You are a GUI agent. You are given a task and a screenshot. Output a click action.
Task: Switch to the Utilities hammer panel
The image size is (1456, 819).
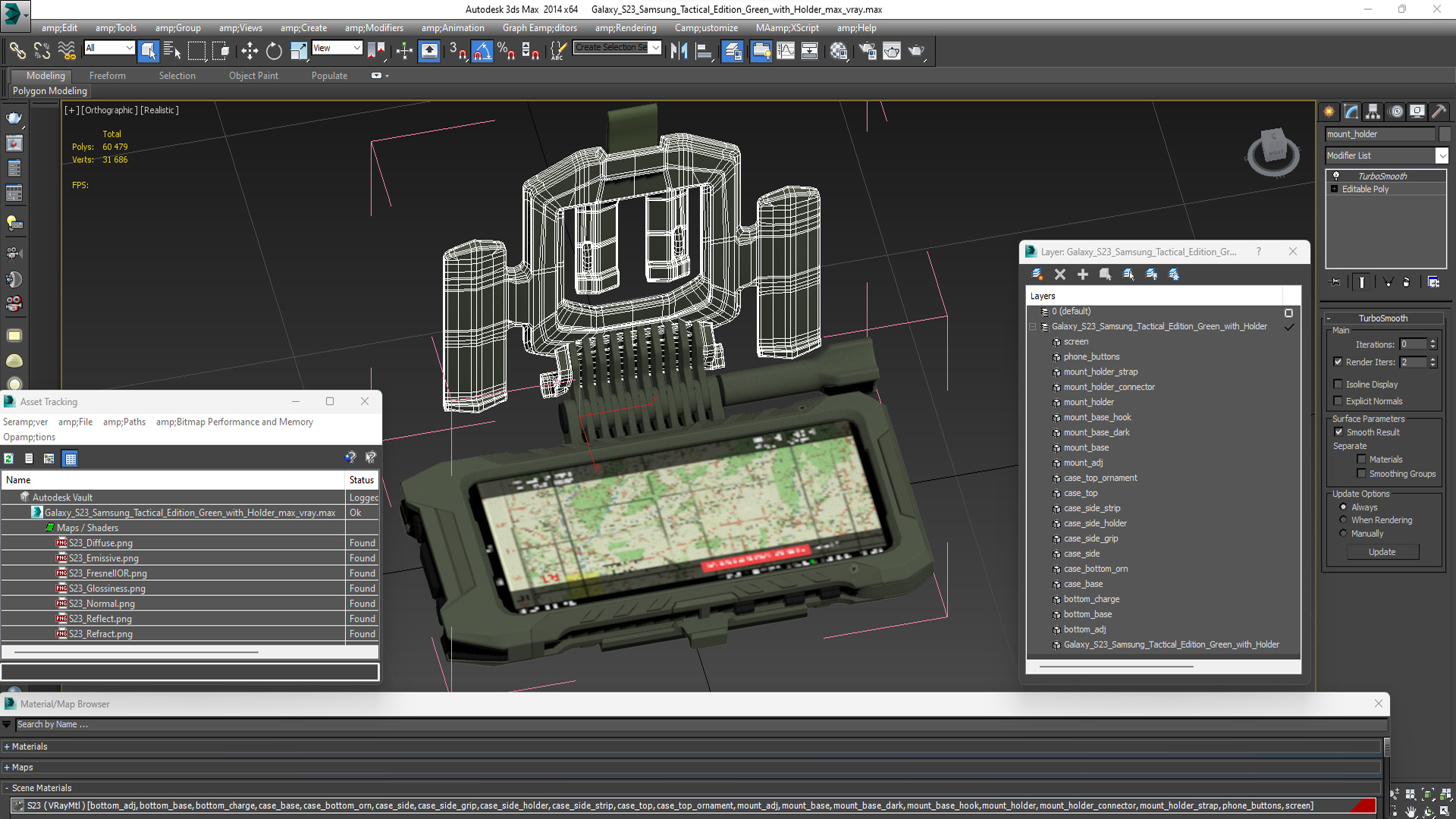click(1439, 111)
